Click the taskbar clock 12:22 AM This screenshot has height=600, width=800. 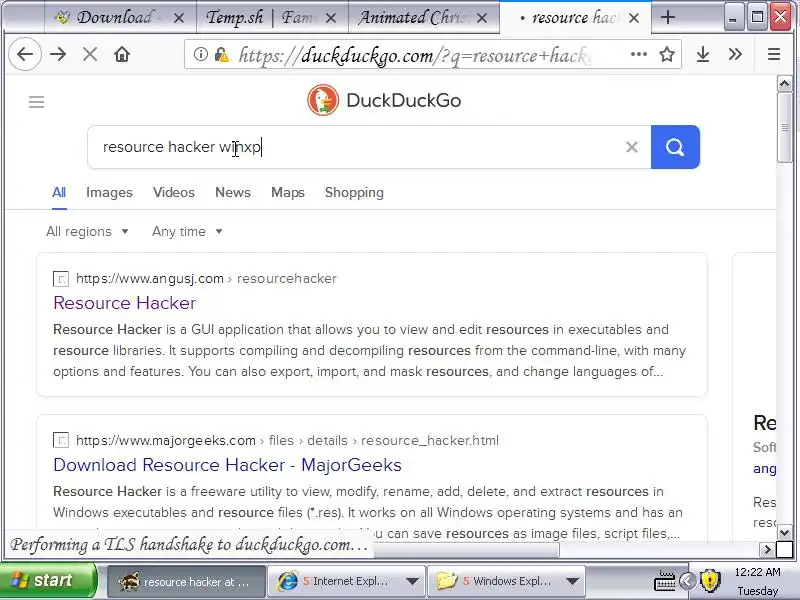(x=757, y=572)
